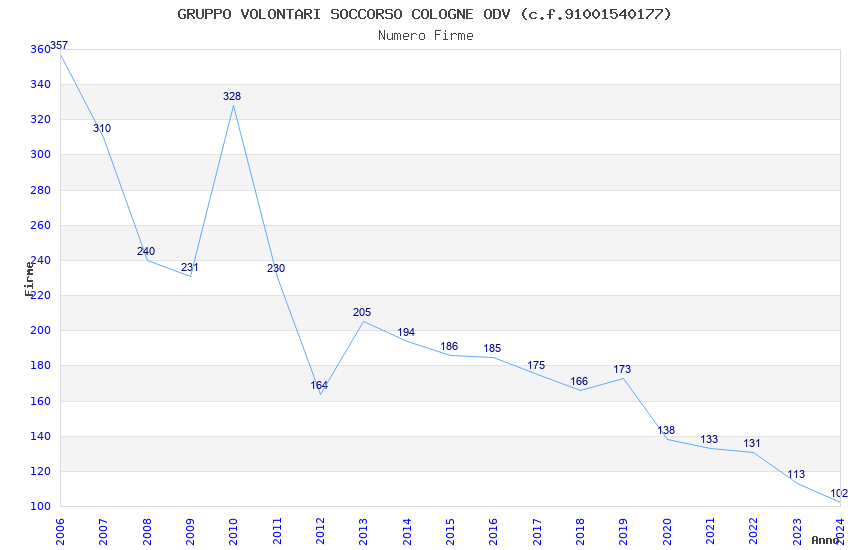Viewport: 850px width, 550px height.
Task: Select the 113 data label at 2023
Action: pyautogui.click(x=796, y=475)
